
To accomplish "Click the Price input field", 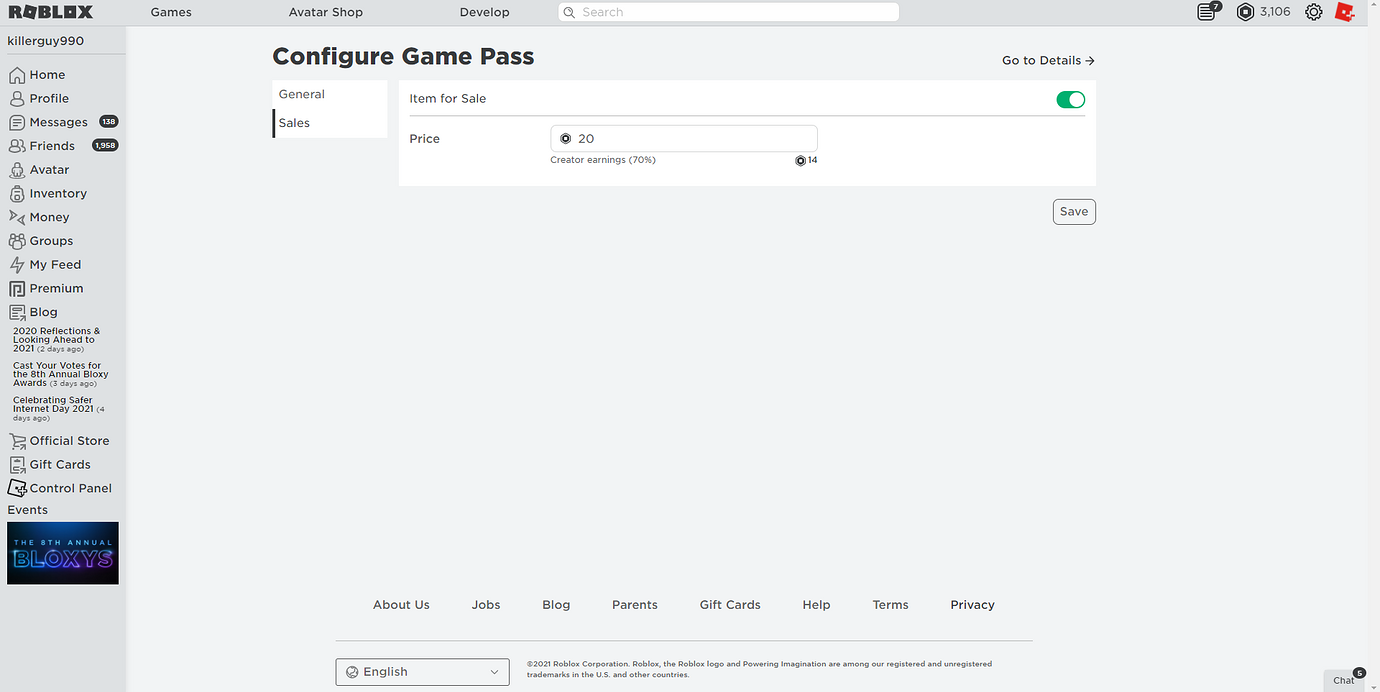I will (684, 139).
